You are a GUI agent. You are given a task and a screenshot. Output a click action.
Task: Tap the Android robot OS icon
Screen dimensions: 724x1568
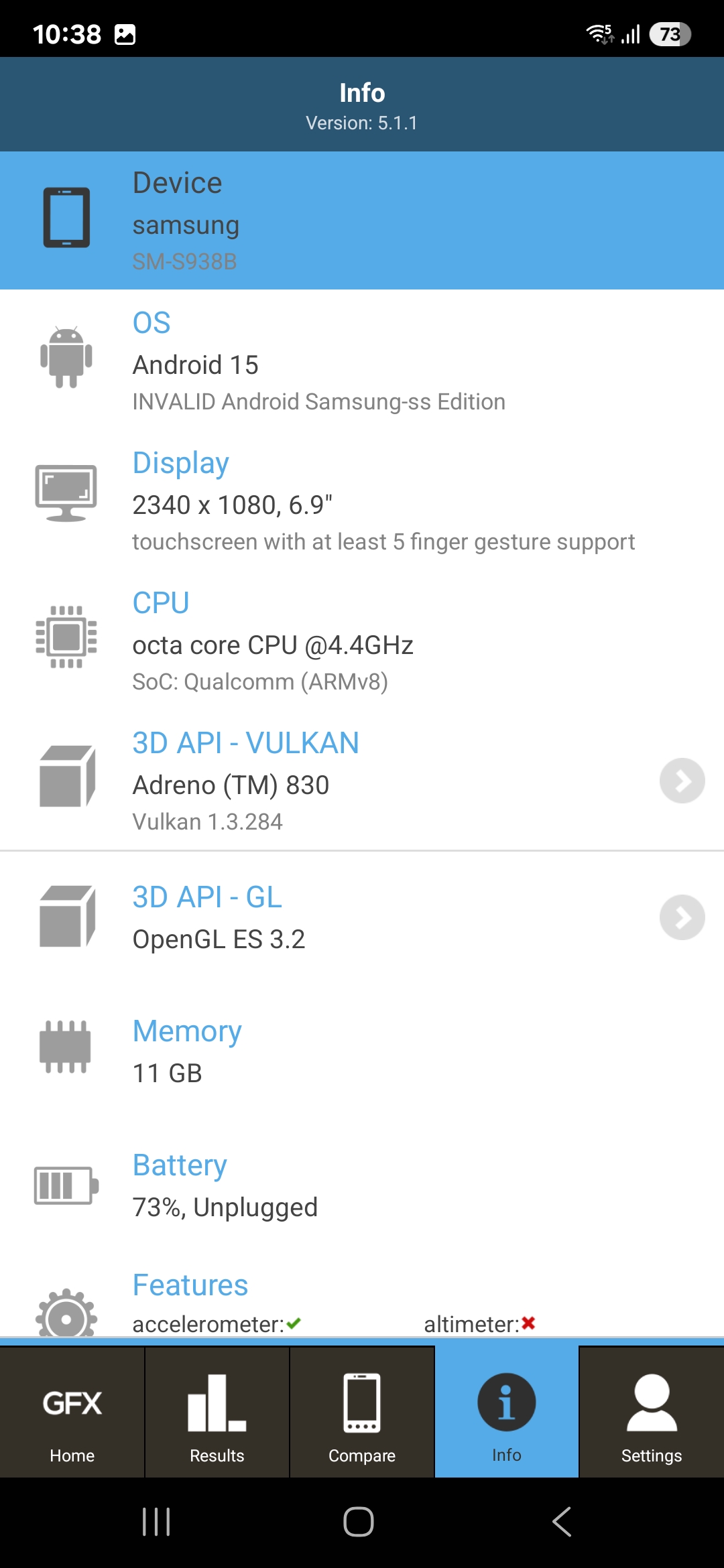click(x=66, y=357)
